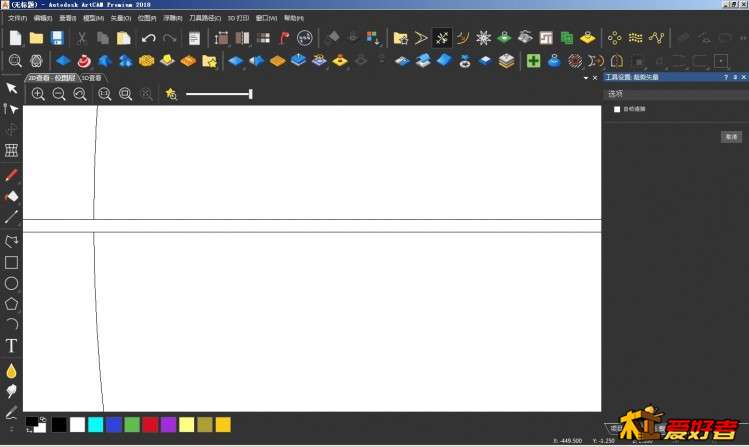
Task: Select the Text tool
Action: 11,346
